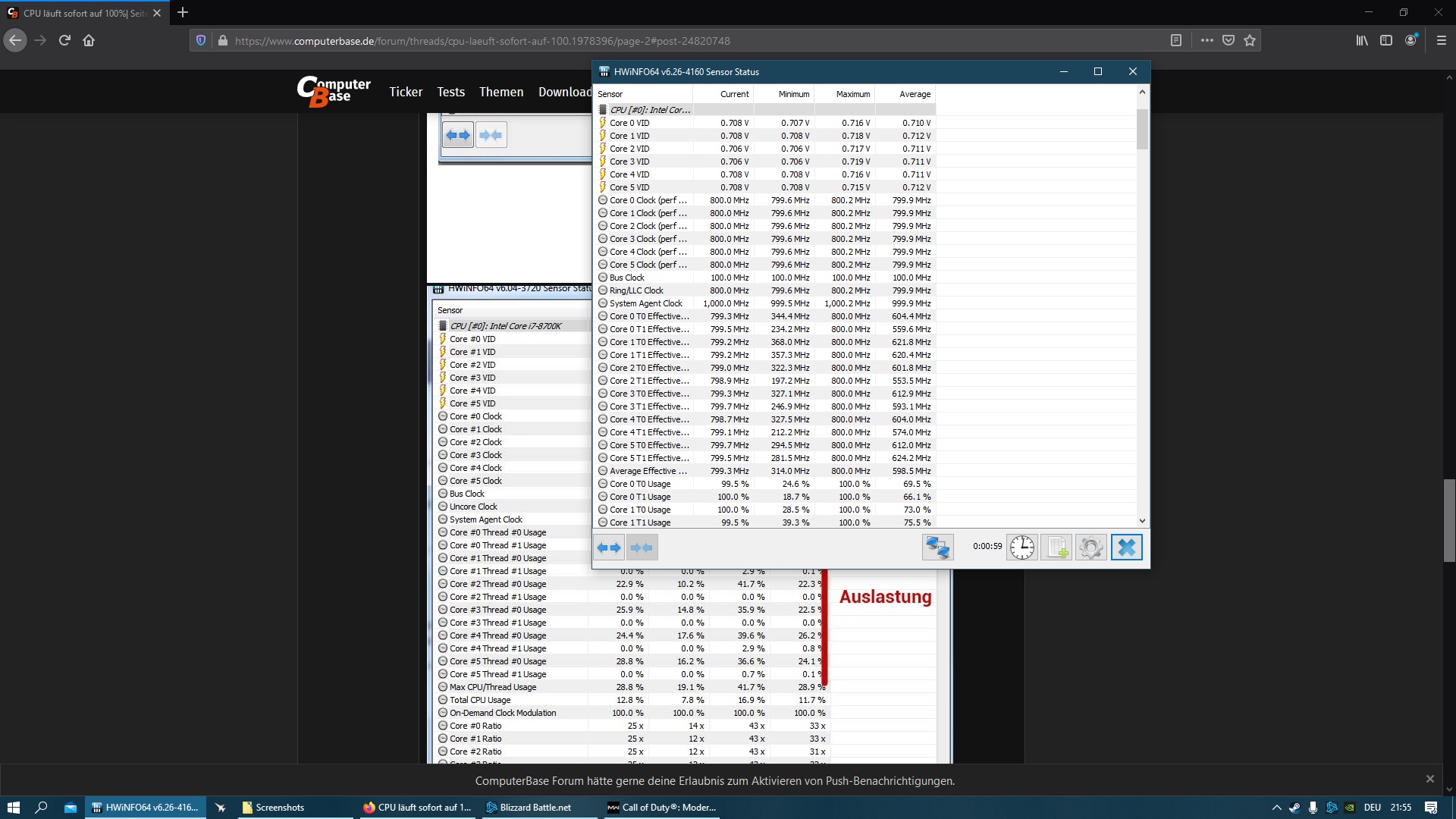
Task: Show hidden system tray icons chevron
Action: (x=1276, y=808)
